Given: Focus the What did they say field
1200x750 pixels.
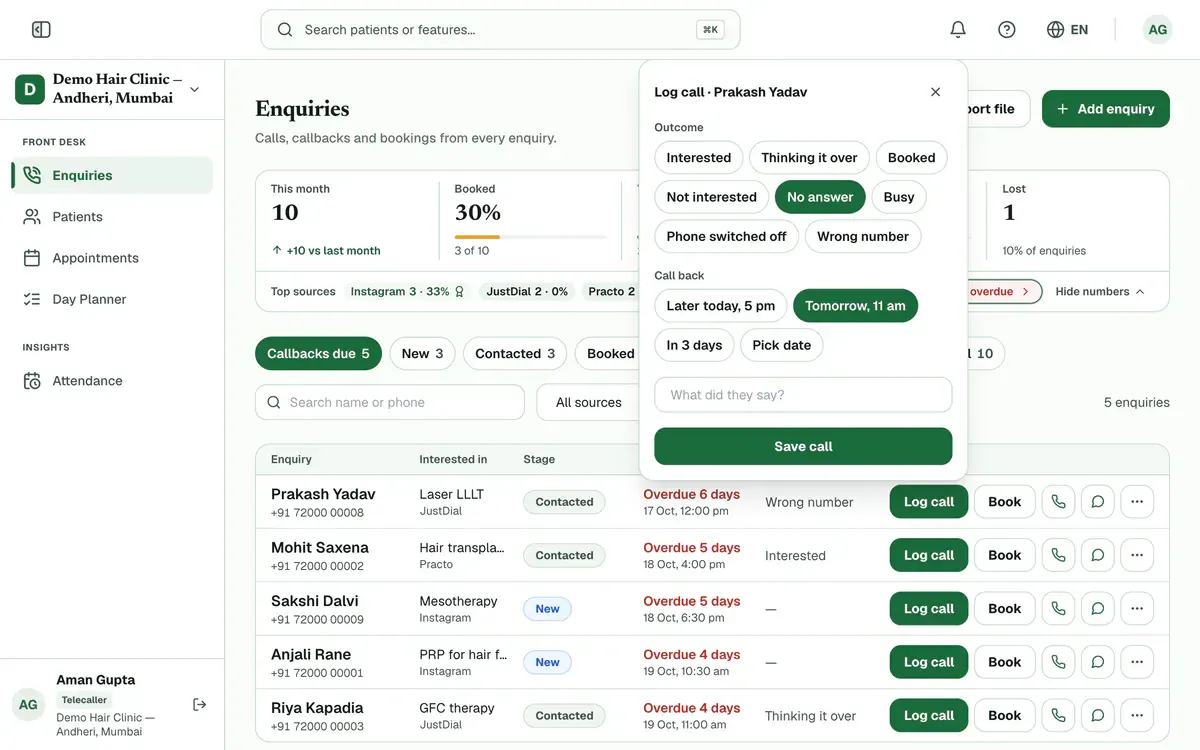Looking at the screenshot, I should [803, 395].
